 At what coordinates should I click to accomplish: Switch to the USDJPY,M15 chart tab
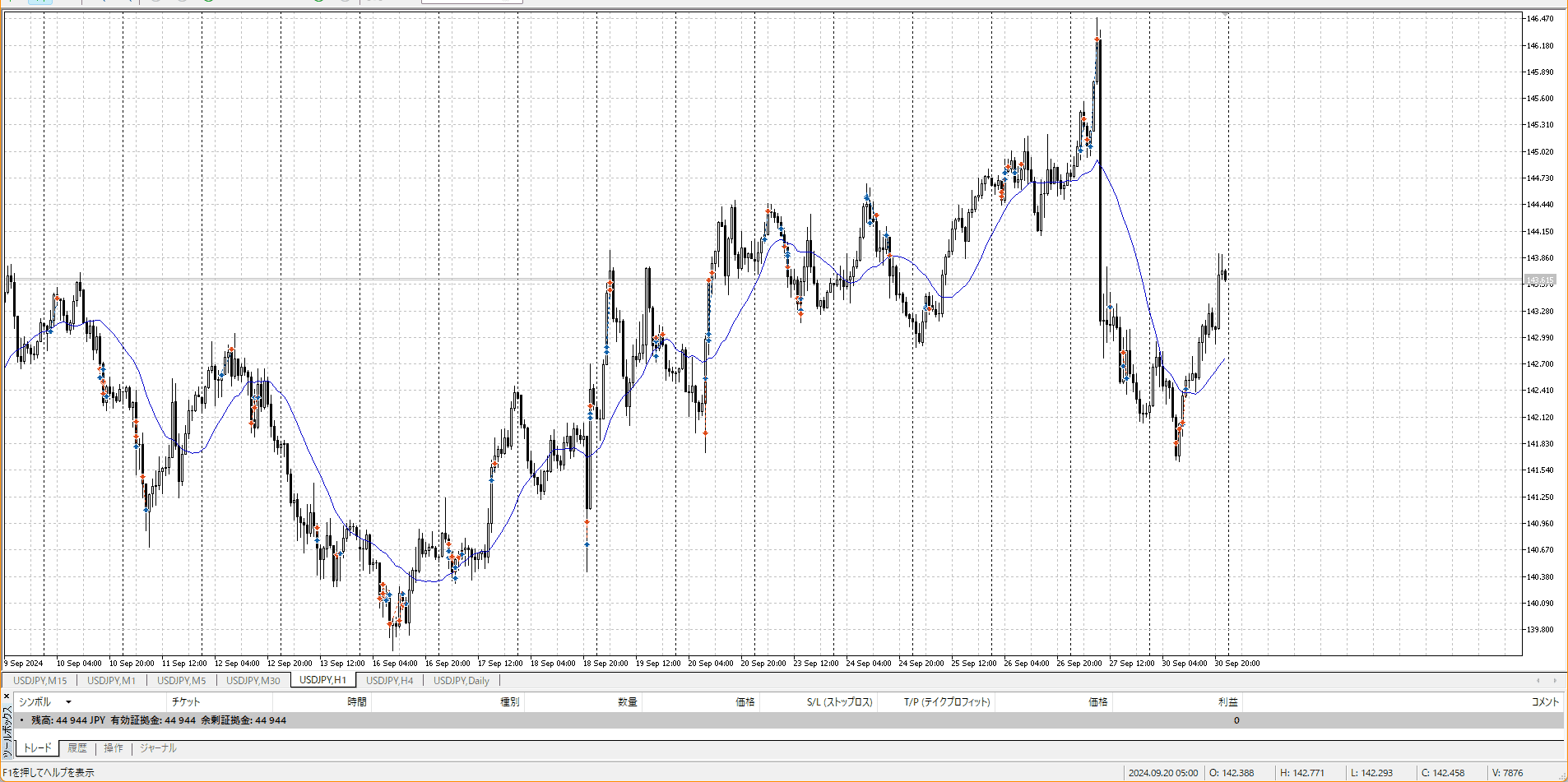click(x=40, y=681)
